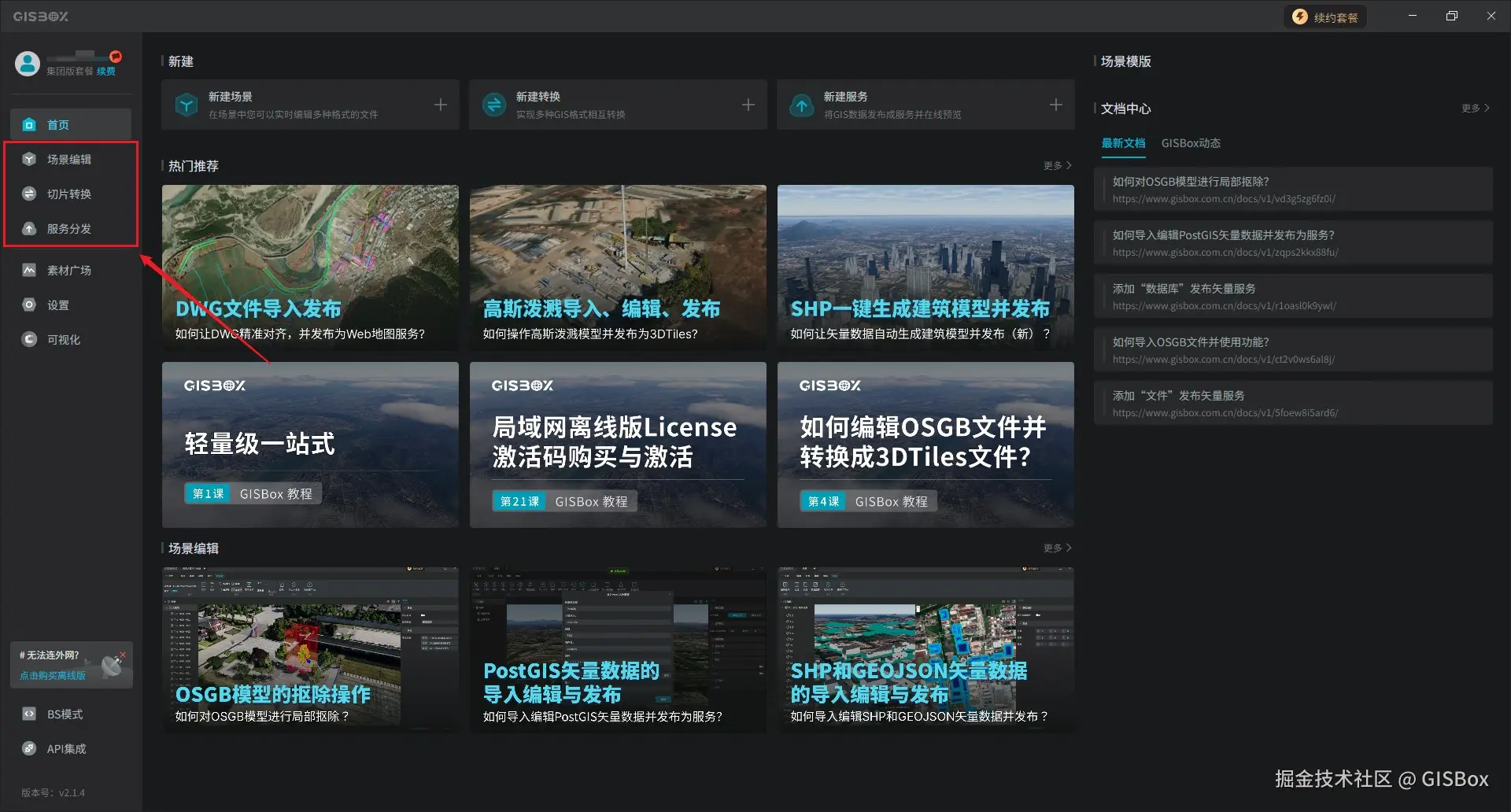Click the 场景编辑 cube icon

pos(29,159)
